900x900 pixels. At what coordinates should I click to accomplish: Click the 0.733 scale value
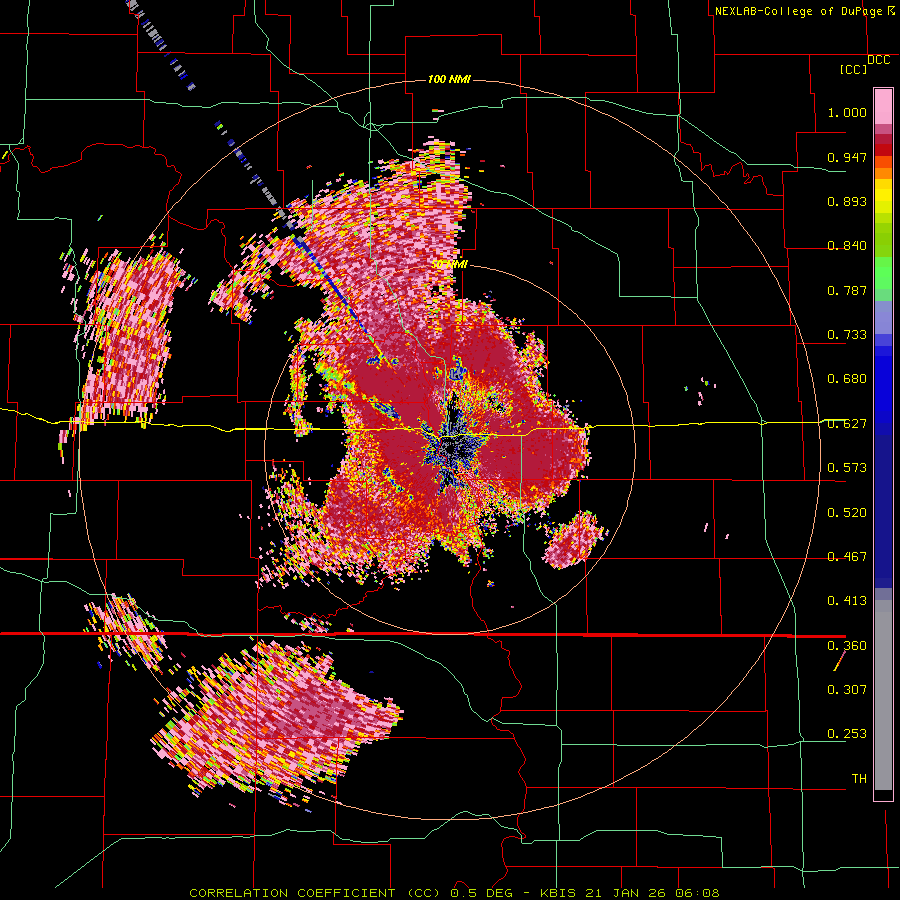pyautogui.click(x=847, y=335)
